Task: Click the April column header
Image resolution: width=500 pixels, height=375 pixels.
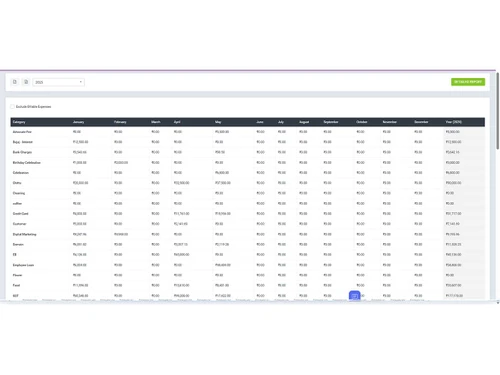Action: point(177,122)
